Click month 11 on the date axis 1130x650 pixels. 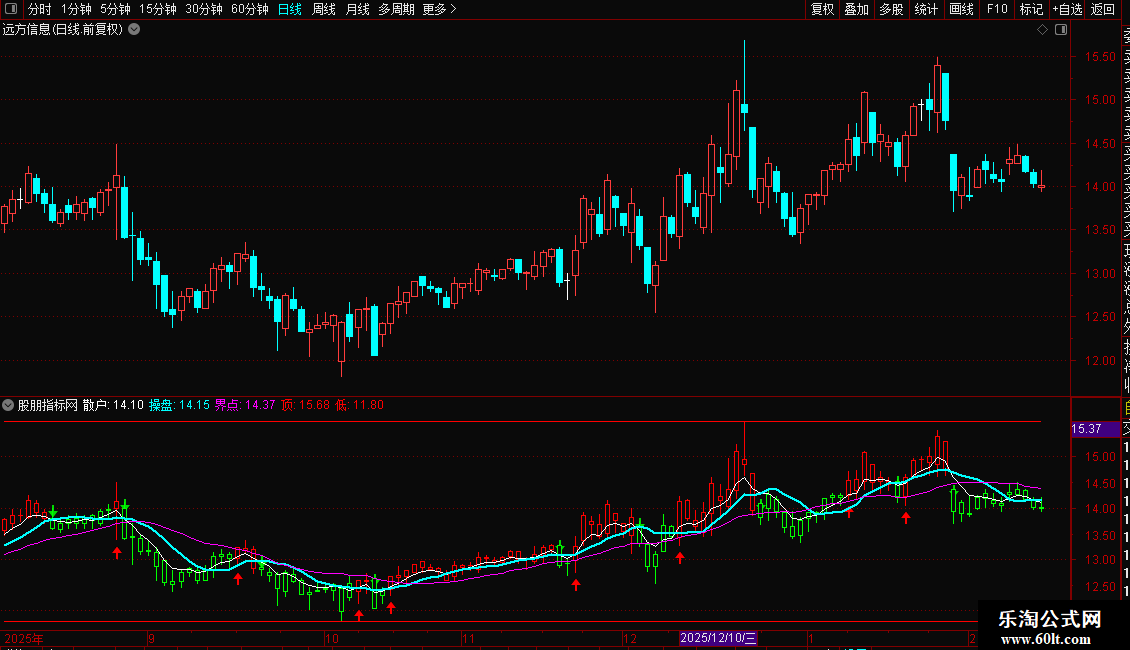point(468,638)
